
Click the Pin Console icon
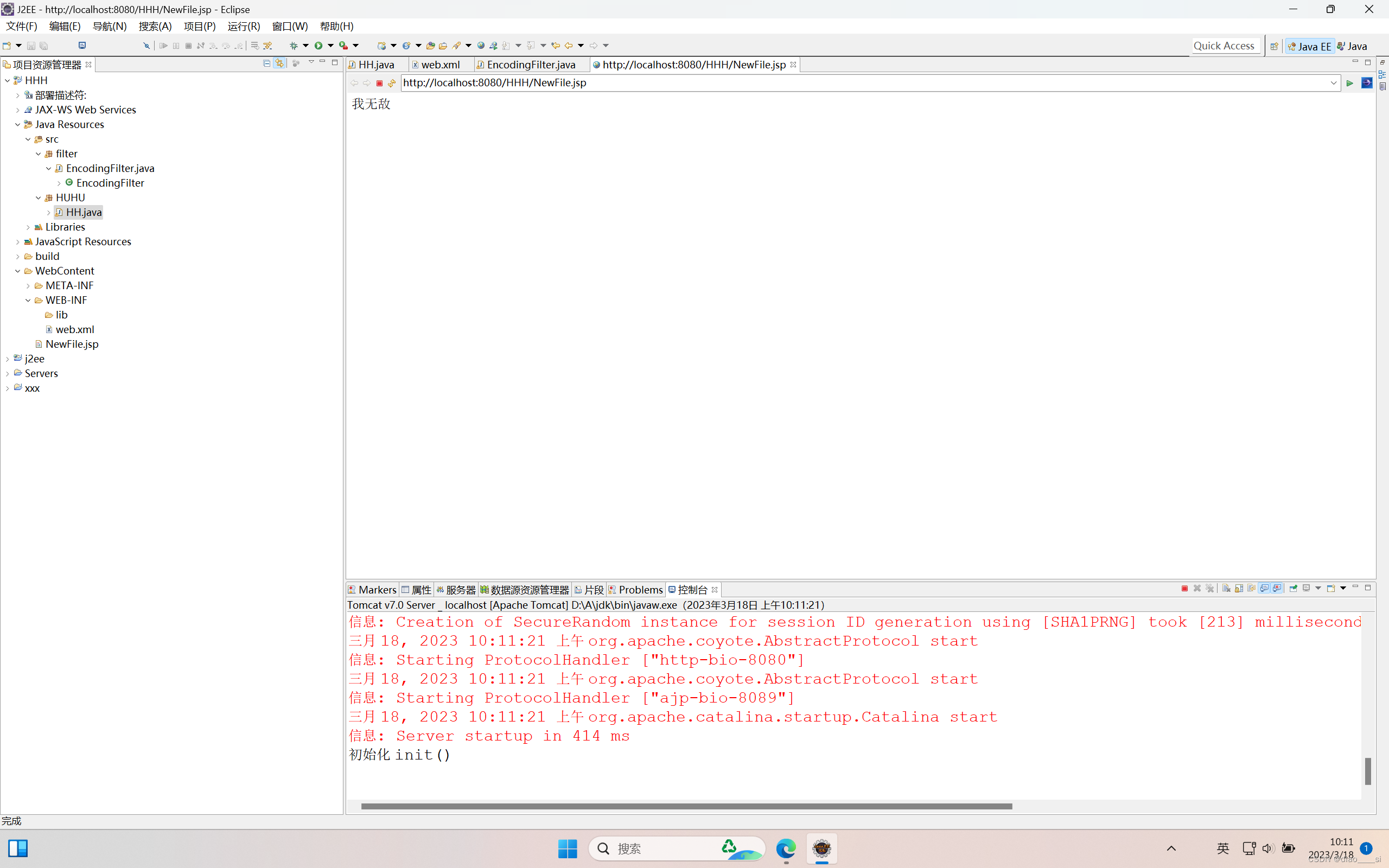click(1292, 589)
